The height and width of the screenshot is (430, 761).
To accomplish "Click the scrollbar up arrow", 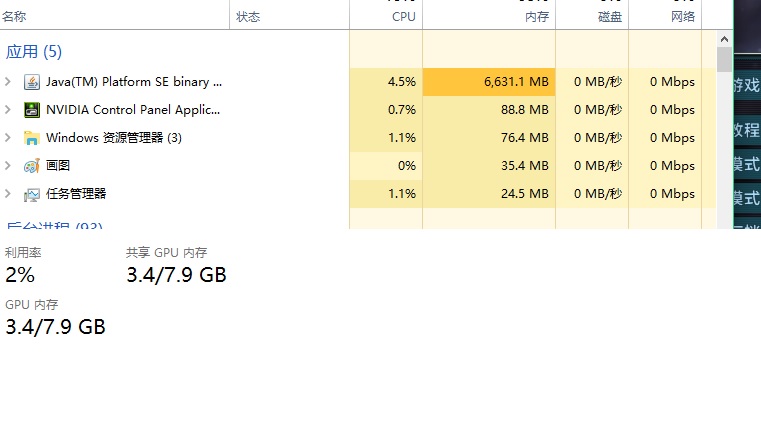I will pos(725,38).
